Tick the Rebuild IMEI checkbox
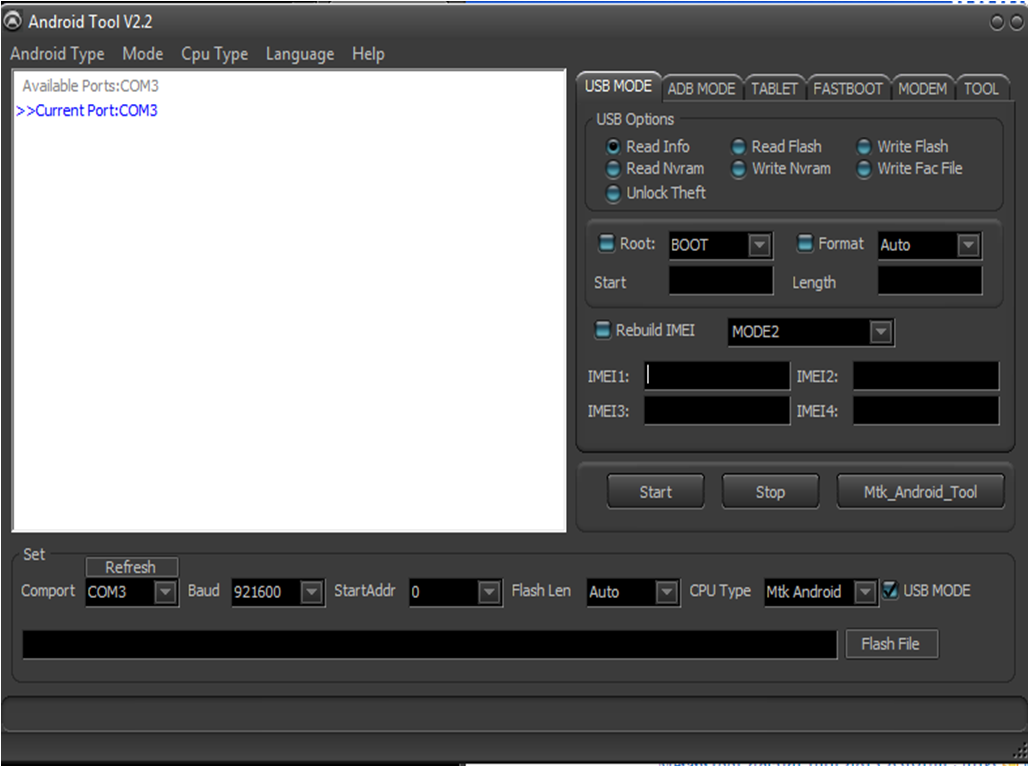The width and height of the screenshot is (1029, 767). point(602,329)
